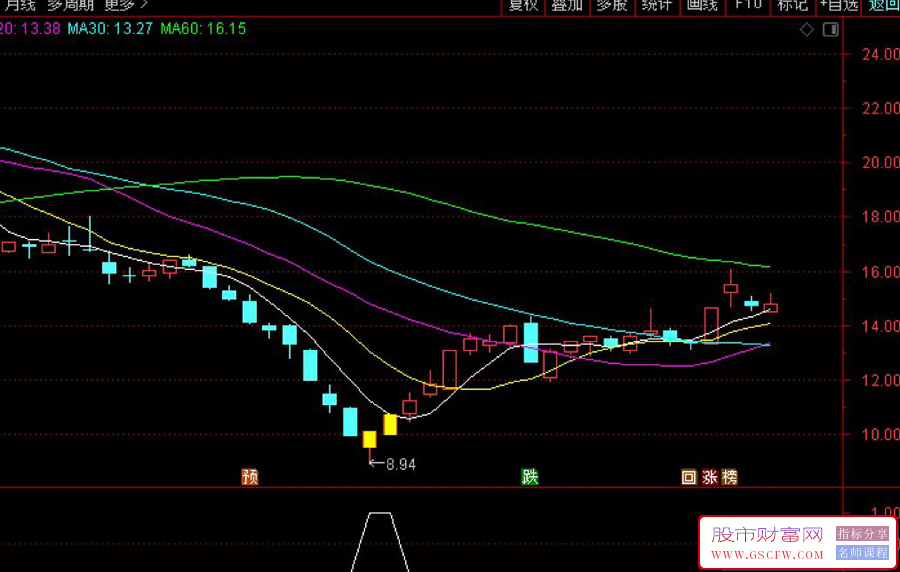Click the 18.00 price axis label
The width and height of the screenshot is (900, 572).
(x=880, y=217)
